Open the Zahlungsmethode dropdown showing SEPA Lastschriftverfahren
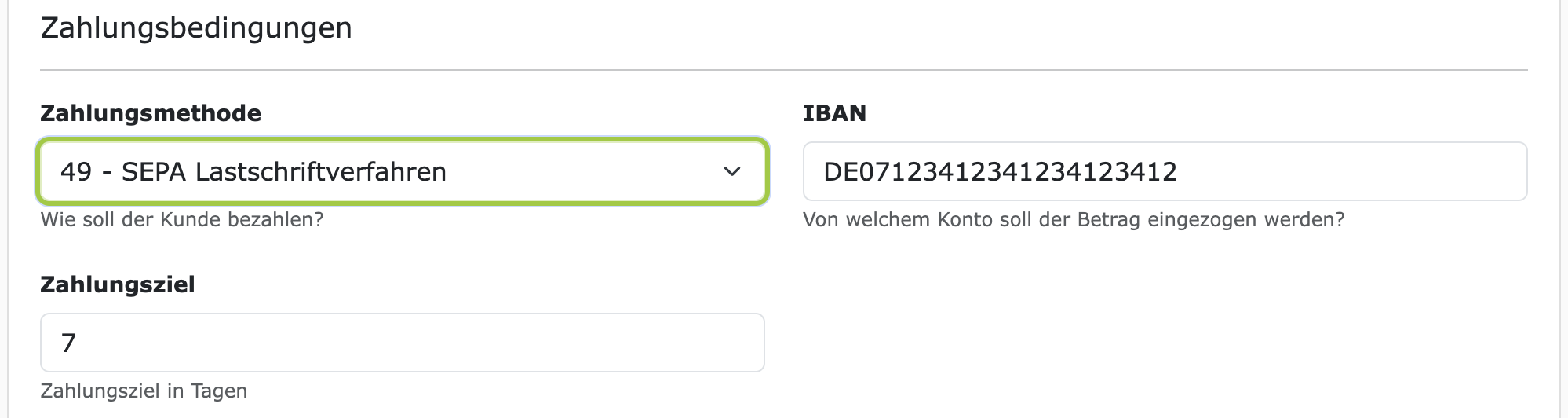Image resolution: width=1568 pixels, height=418 pixels. 402,171
